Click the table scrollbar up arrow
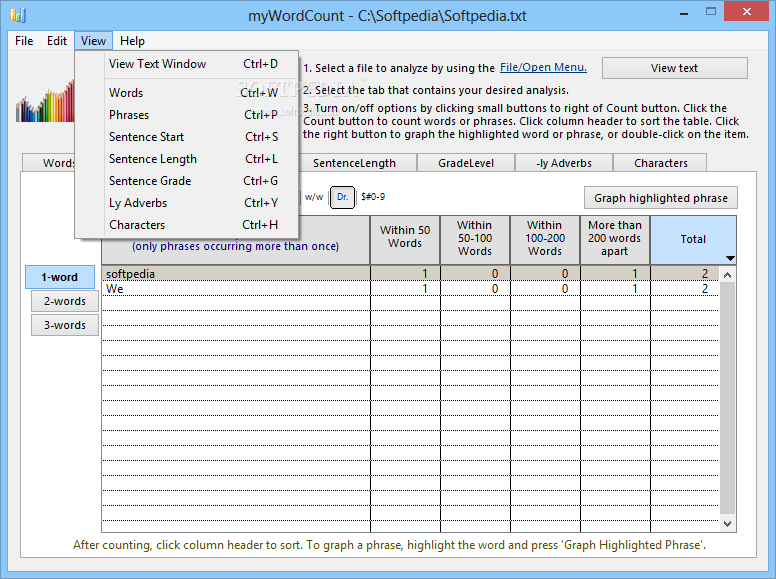776x579 pixels. pyautogui.click(x=728, y=275)
